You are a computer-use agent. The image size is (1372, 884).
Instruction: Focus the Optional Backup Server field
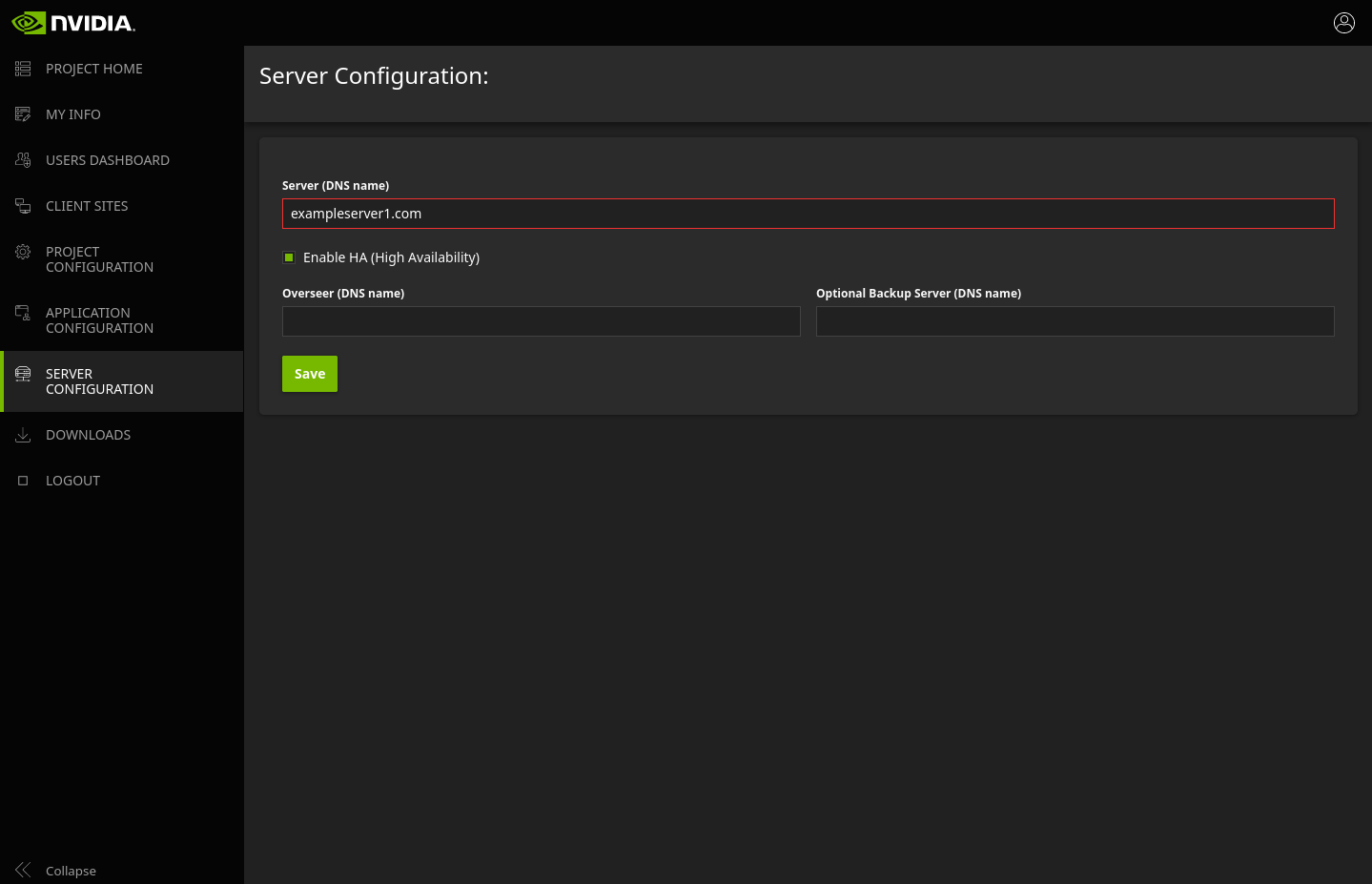click(x=1075, y=321)
